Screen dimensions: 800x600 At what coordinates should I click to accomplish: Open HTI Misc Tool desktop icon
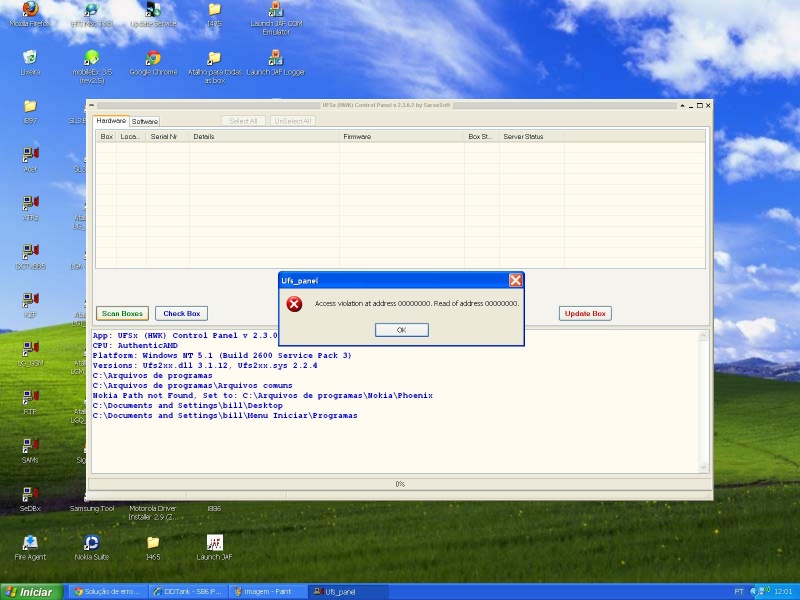[92, 15]
